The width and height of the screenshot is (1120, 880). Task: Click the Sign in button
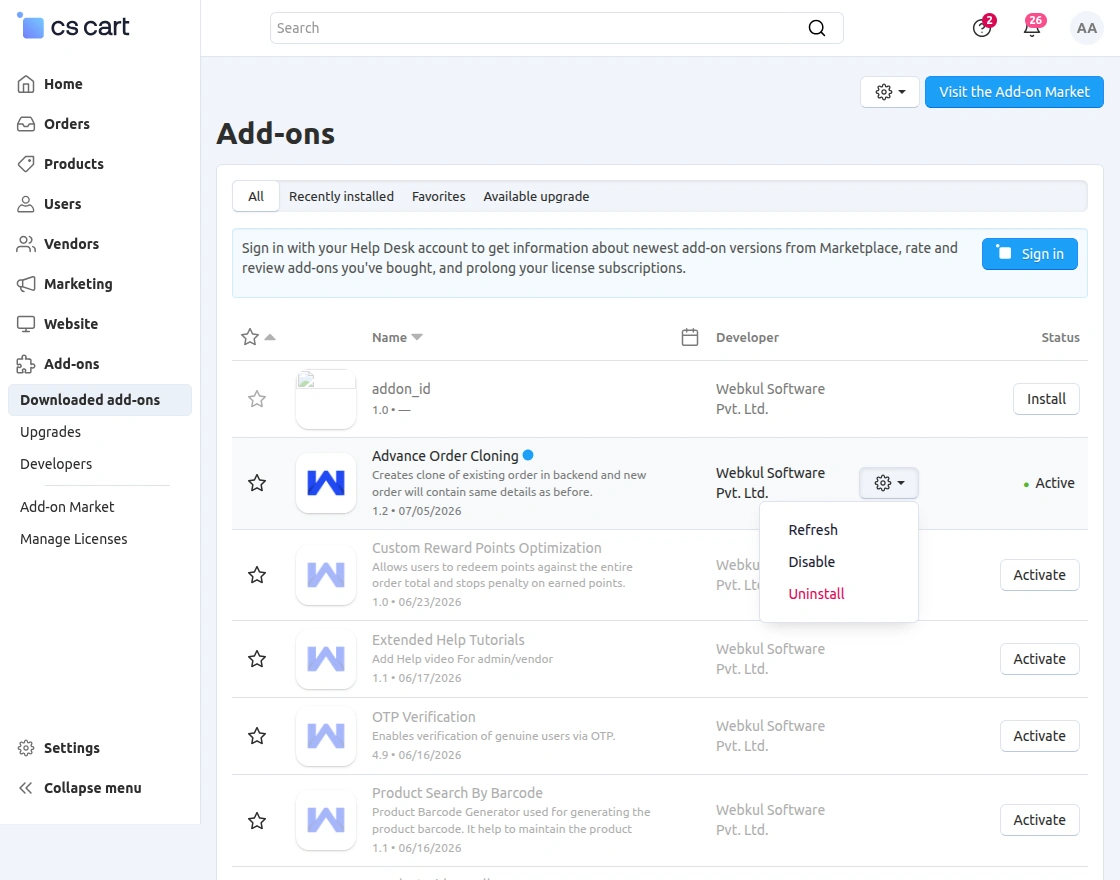pos(1030,254)
